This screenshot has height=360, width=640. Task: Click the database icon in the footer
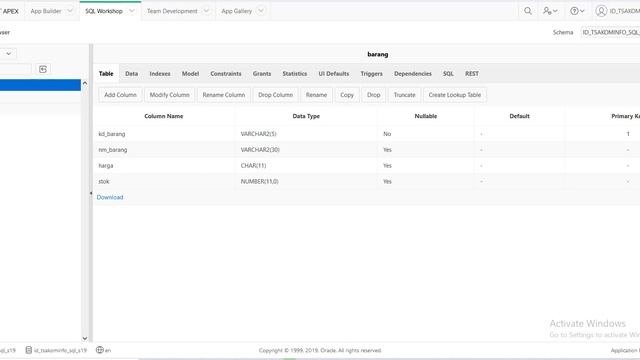pyautogui.click(x=29, y=350)
